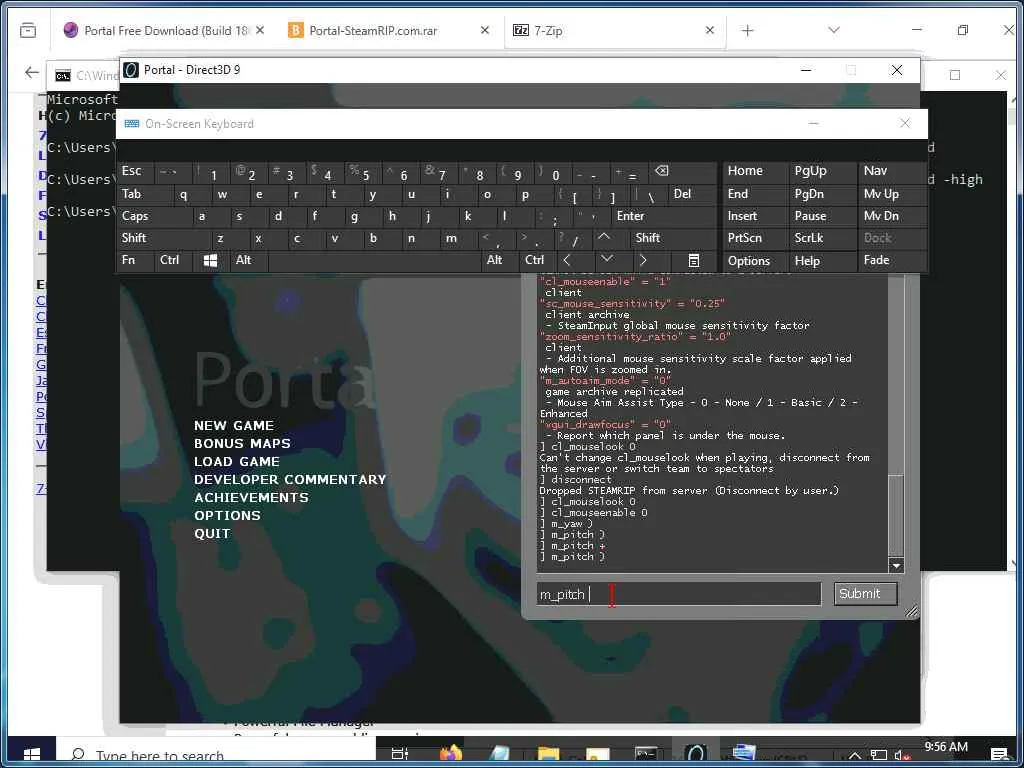Tap the Home key on keyboard
Viewport: 1024px width, 768px height.
click(755, 171)
